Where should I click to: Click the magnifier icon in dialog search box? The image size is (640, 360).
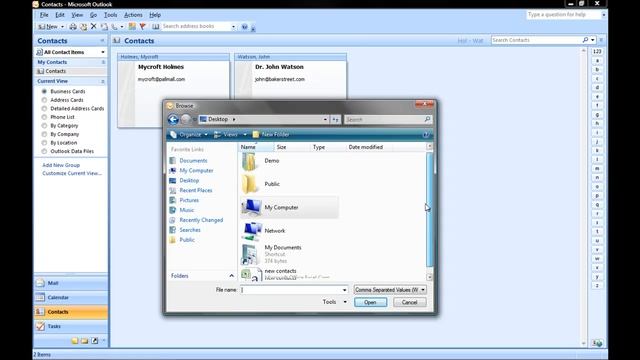click(427, 119)
